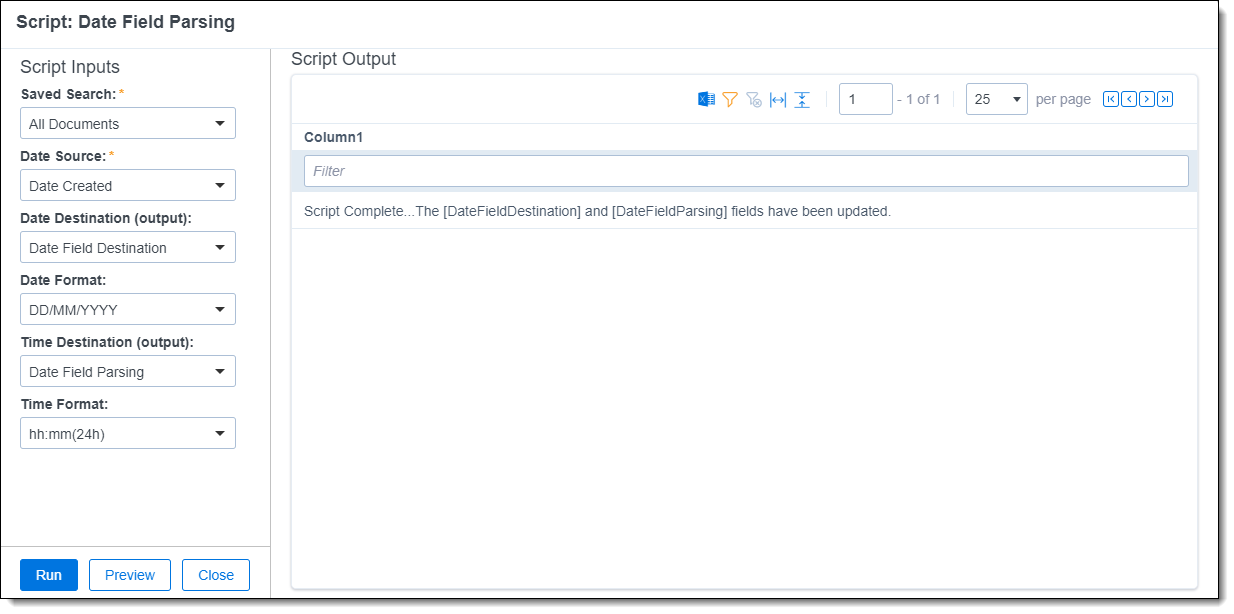Click the Preview button
The height and width of the screenshot is (614, 1234).
tap(130, 575)
